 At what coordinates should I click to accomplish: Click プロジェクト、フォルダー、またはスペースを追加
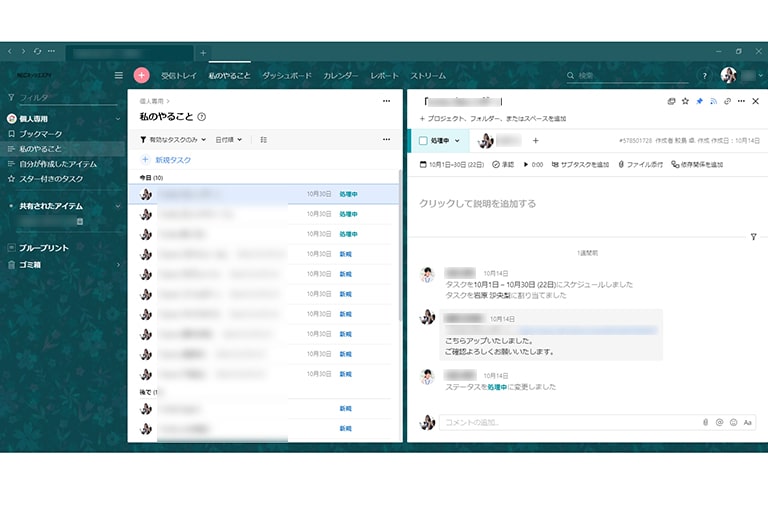pos(493,119)
